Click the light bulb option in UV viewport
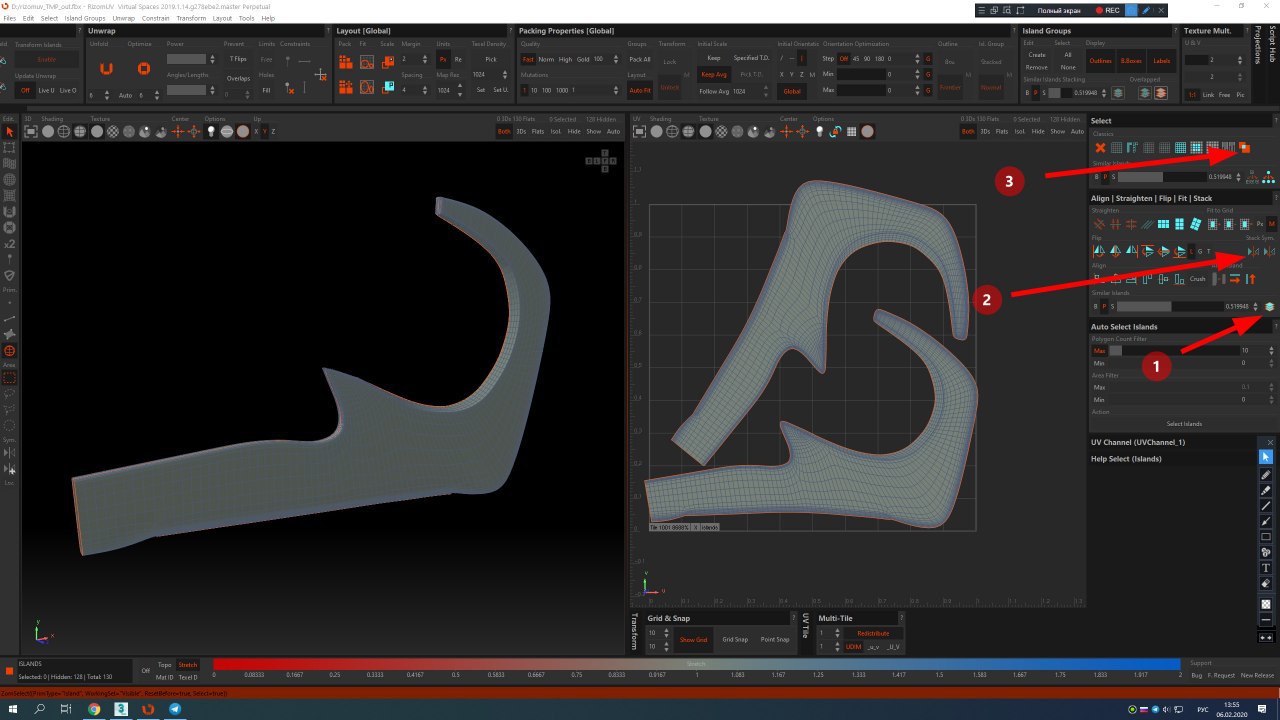Screen dimensions: 1280x720 (x=819, y=131)
